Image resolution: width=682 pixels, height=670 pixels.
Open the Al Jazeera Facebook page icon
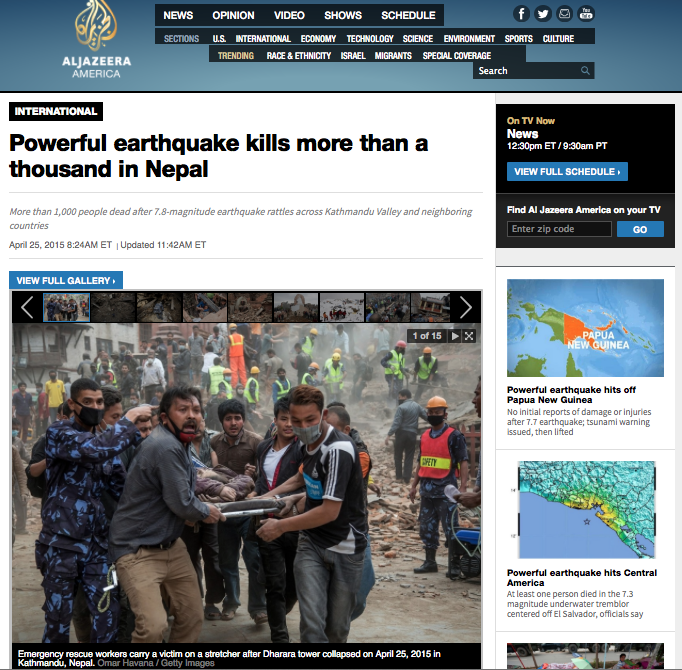click(521, 14)
